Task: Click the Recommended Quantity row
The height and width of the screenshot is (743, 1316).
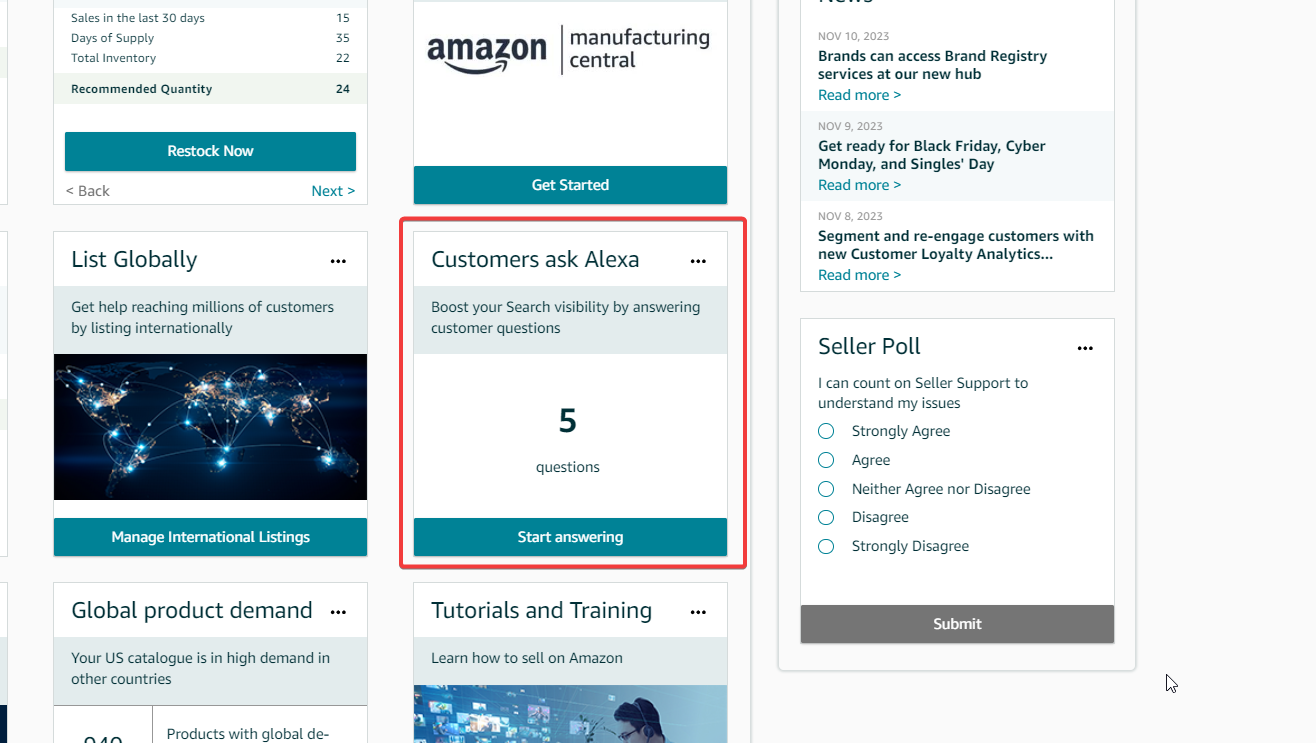Action: [x=210, y=89]
